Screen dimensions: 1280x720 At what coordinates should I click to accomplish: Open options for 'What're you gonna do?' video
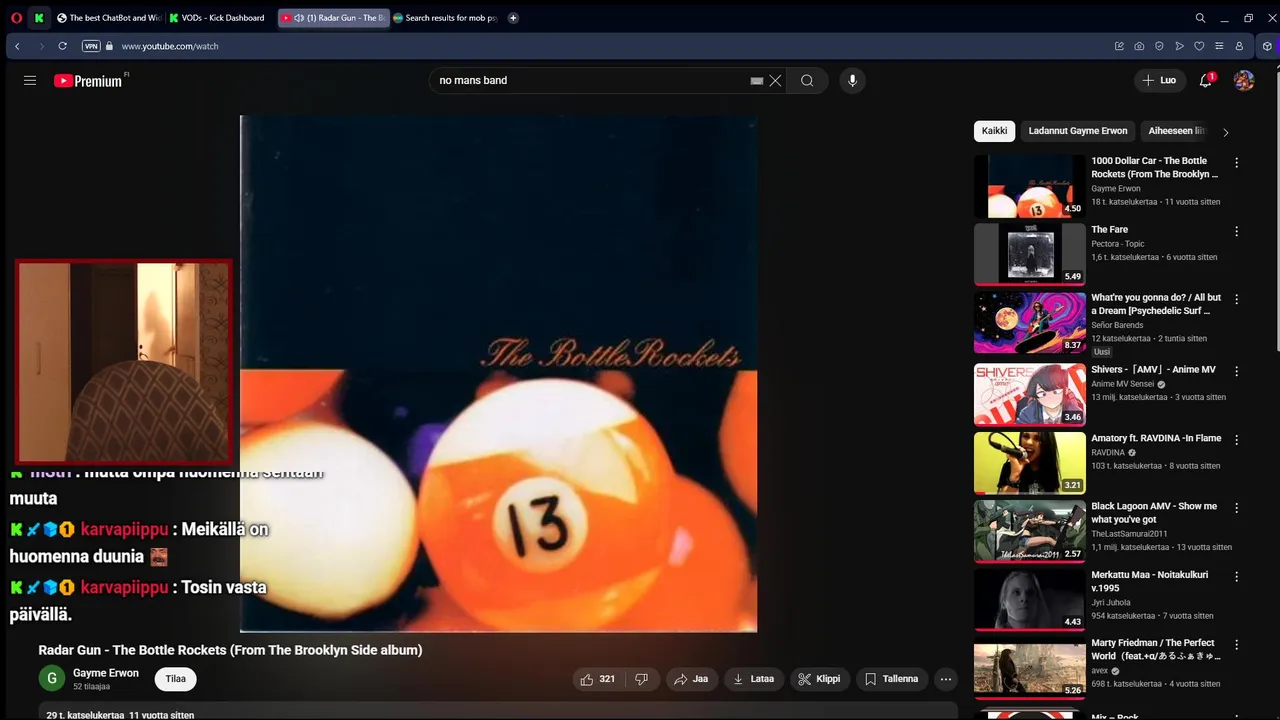click(1236, 299)
